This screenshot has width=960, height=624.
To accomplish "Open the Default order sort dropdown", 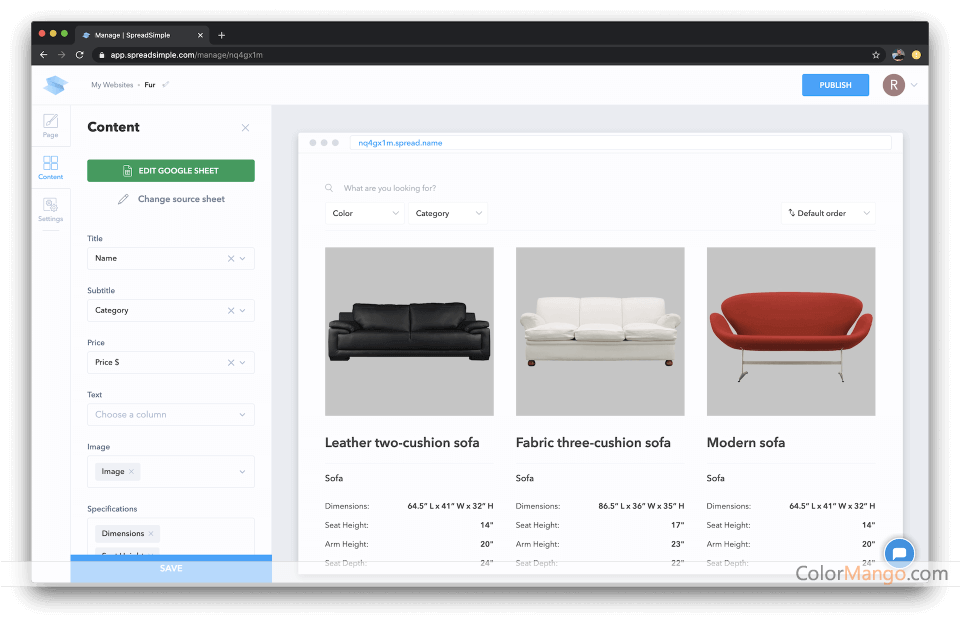I will tap(828, 213).
